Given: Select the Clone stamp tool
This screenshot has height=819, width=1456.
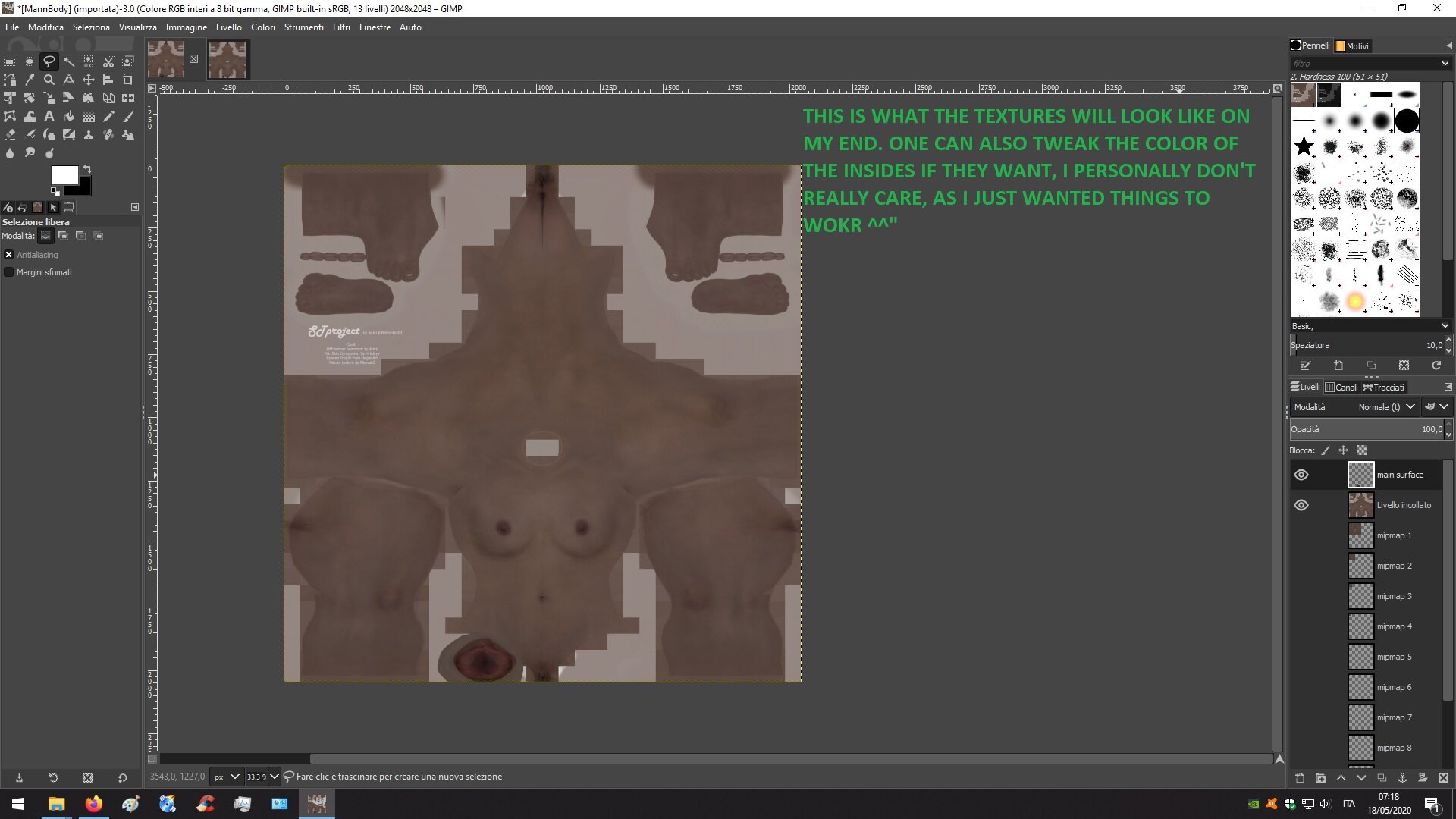Looking at the screenshot, I should 89,134.
